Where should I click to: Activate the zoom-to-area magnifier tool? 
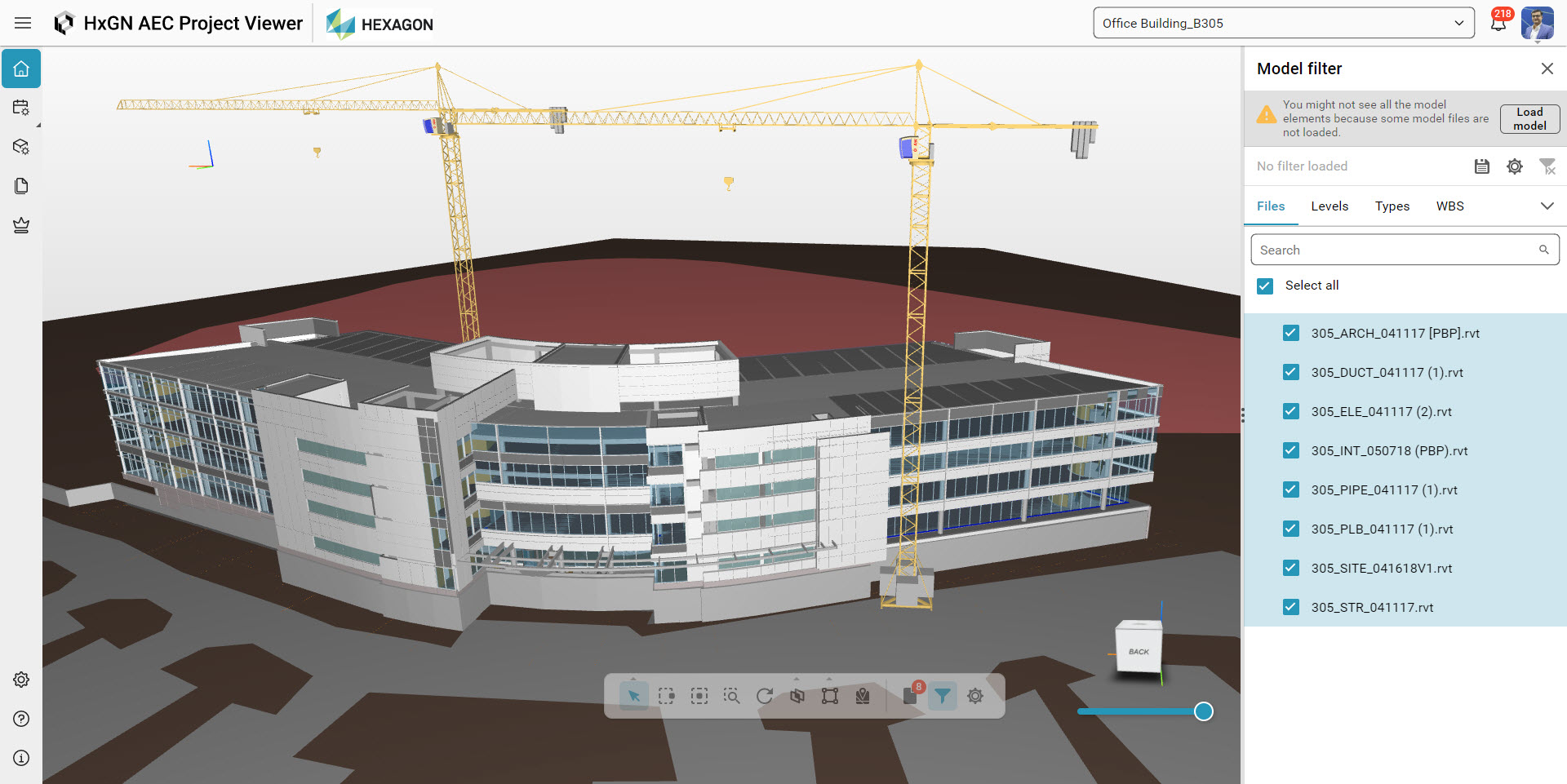(x=731, y=696)
